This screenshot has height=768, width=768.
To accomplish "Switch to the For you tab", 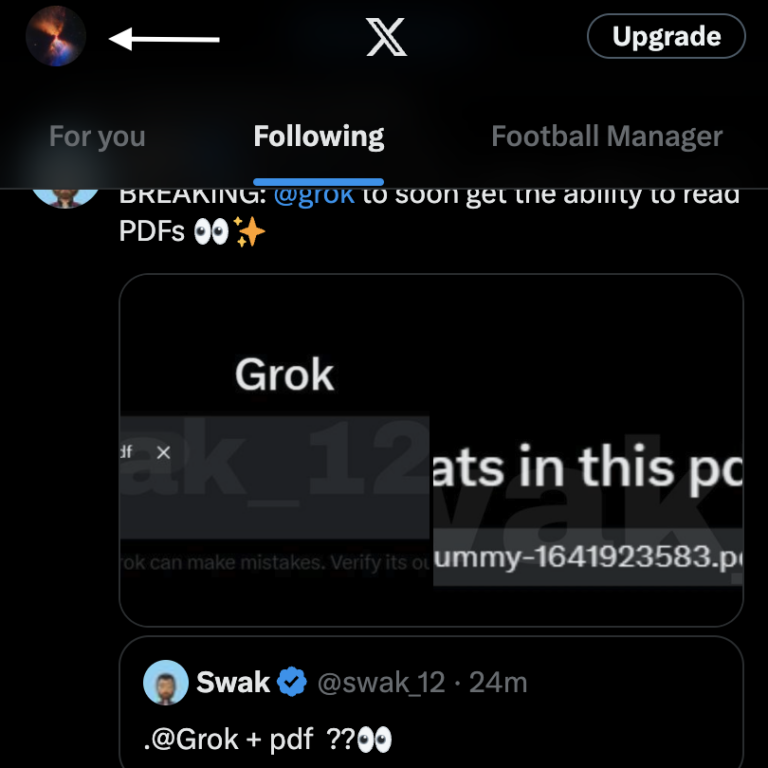I will click(x=97, y=137).
